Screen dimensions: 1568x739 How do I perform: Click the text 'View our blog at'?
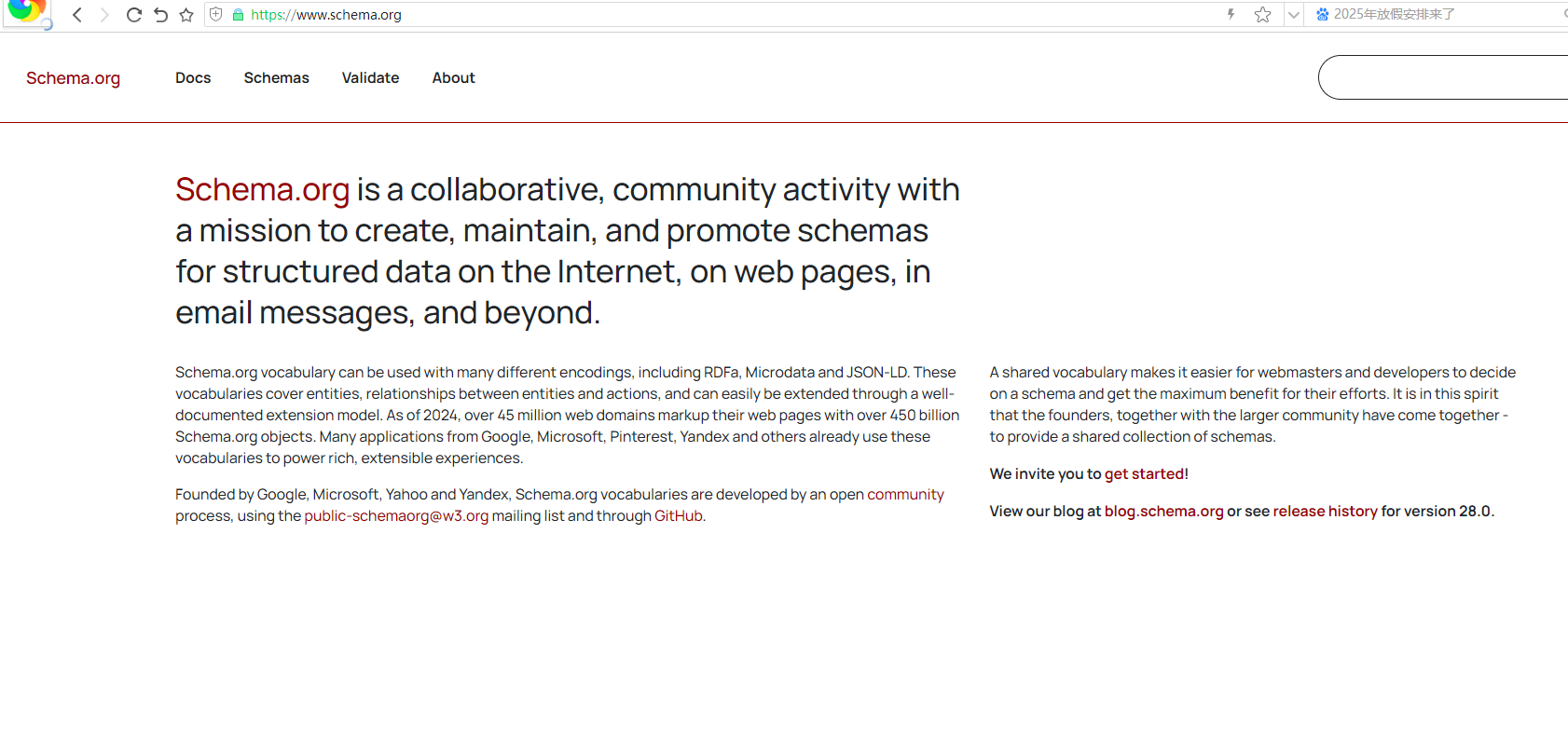click(x=1045, y=512)
